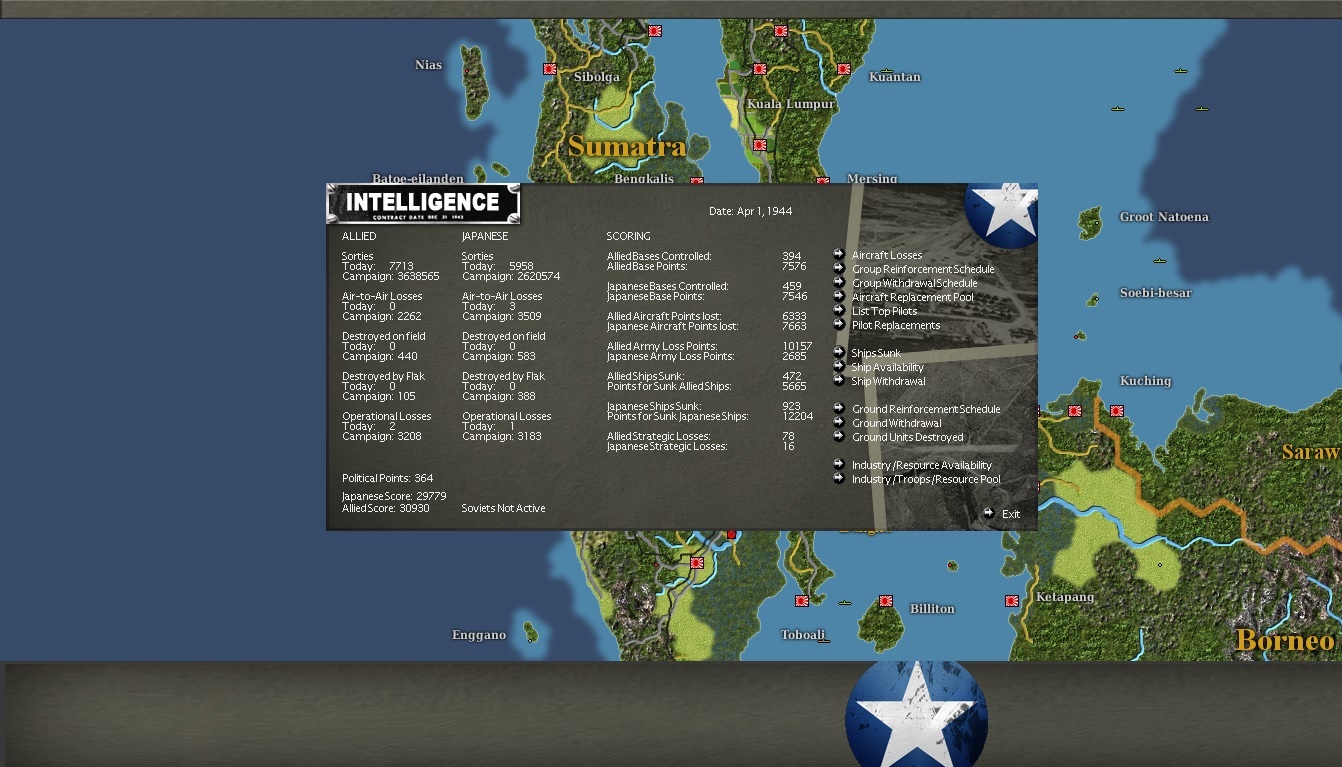The image size is (1342, 767).
Task: Click the Japanese Ships Sunk value 923
Action: [x=792, y=406]
